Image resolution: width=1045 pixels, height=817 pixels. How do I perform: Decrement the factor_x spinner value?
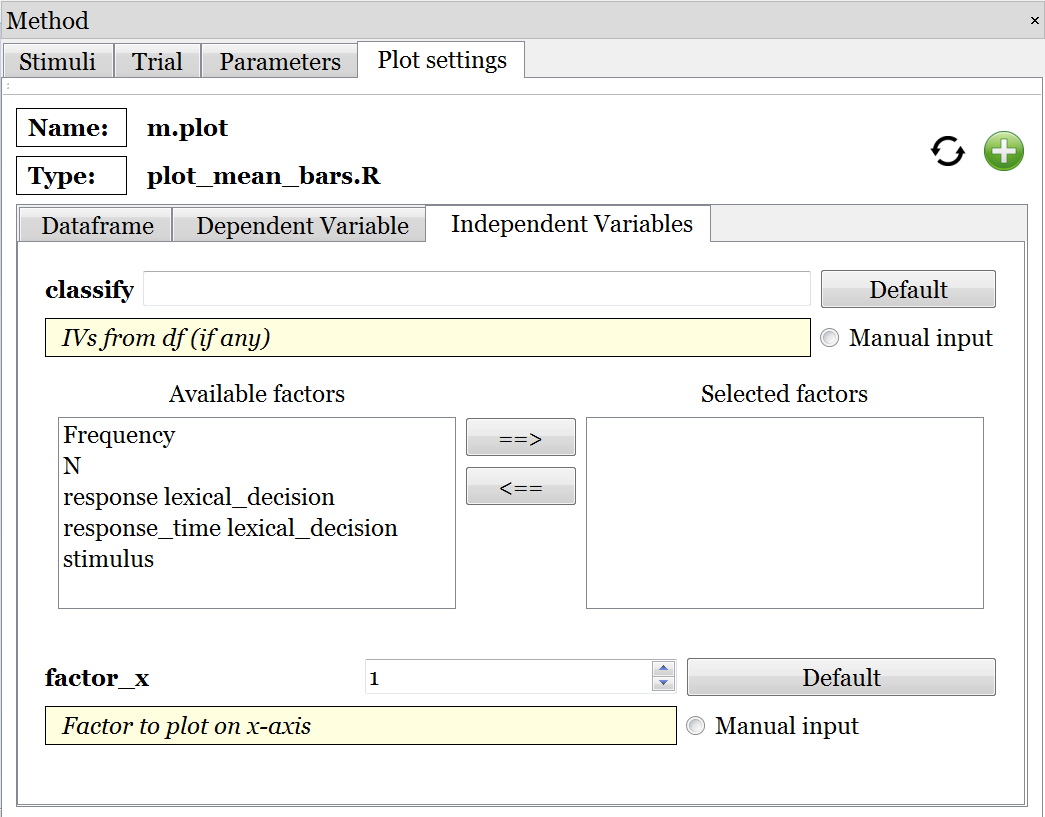pyautogui.click(x=663, y=684)
